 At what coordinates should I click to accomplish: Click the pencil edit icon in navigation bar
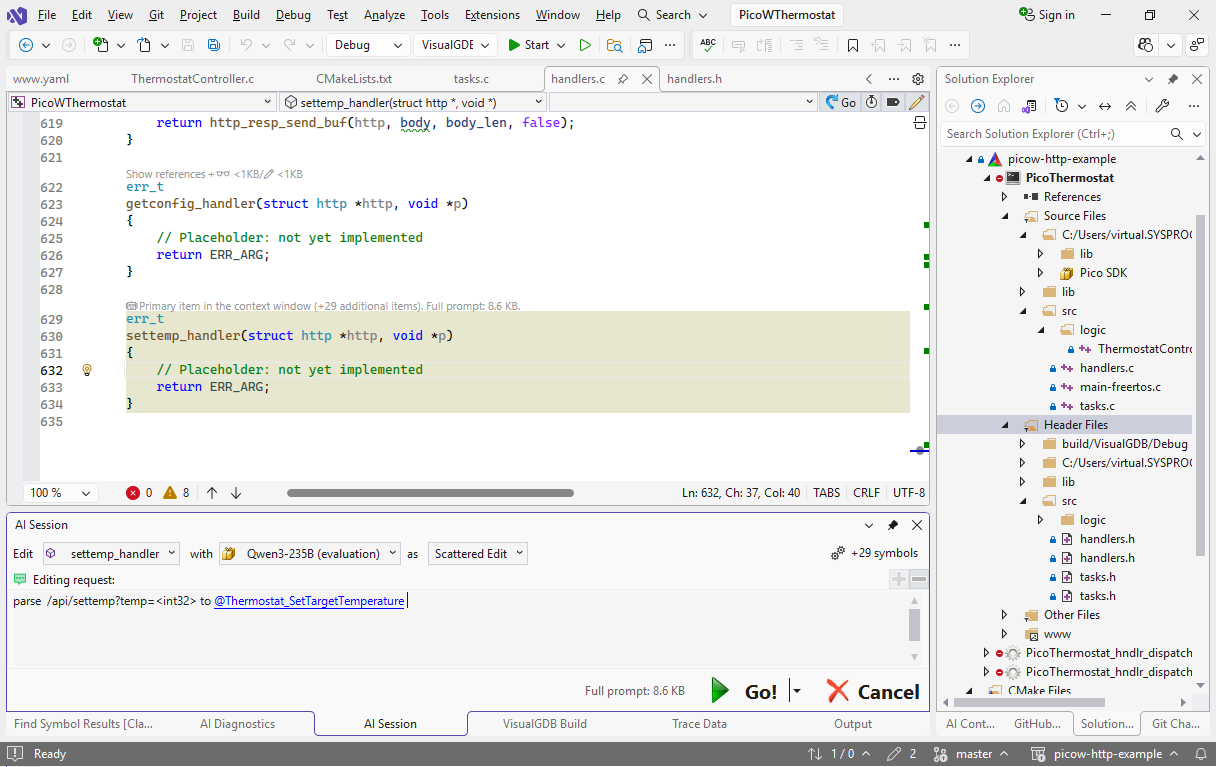916,102
